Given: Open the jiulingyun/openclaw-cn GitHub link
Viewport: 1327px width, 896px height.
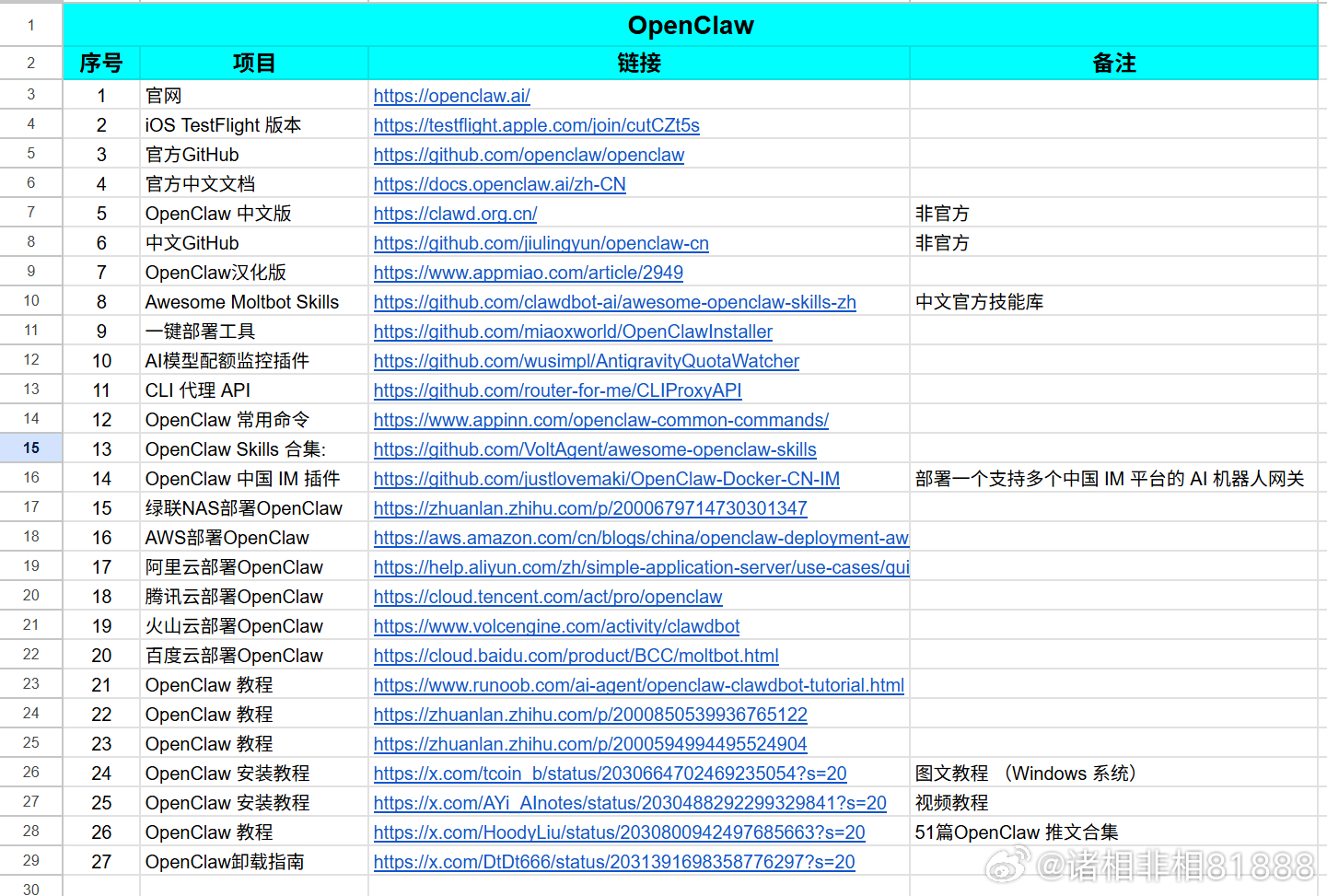Looking at the screenshot, I should click(541, 243).
